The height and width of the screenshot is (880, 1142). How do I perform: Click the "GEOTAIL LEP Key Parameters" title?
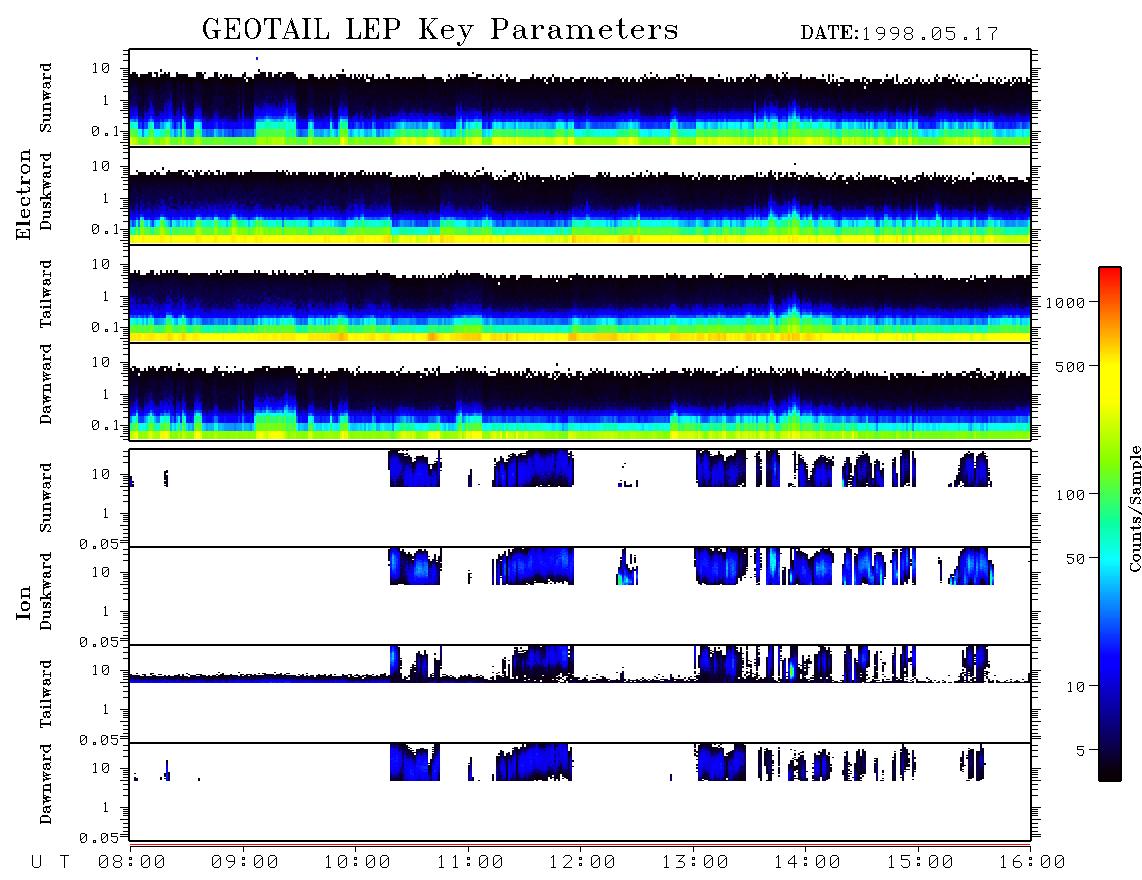440,30
